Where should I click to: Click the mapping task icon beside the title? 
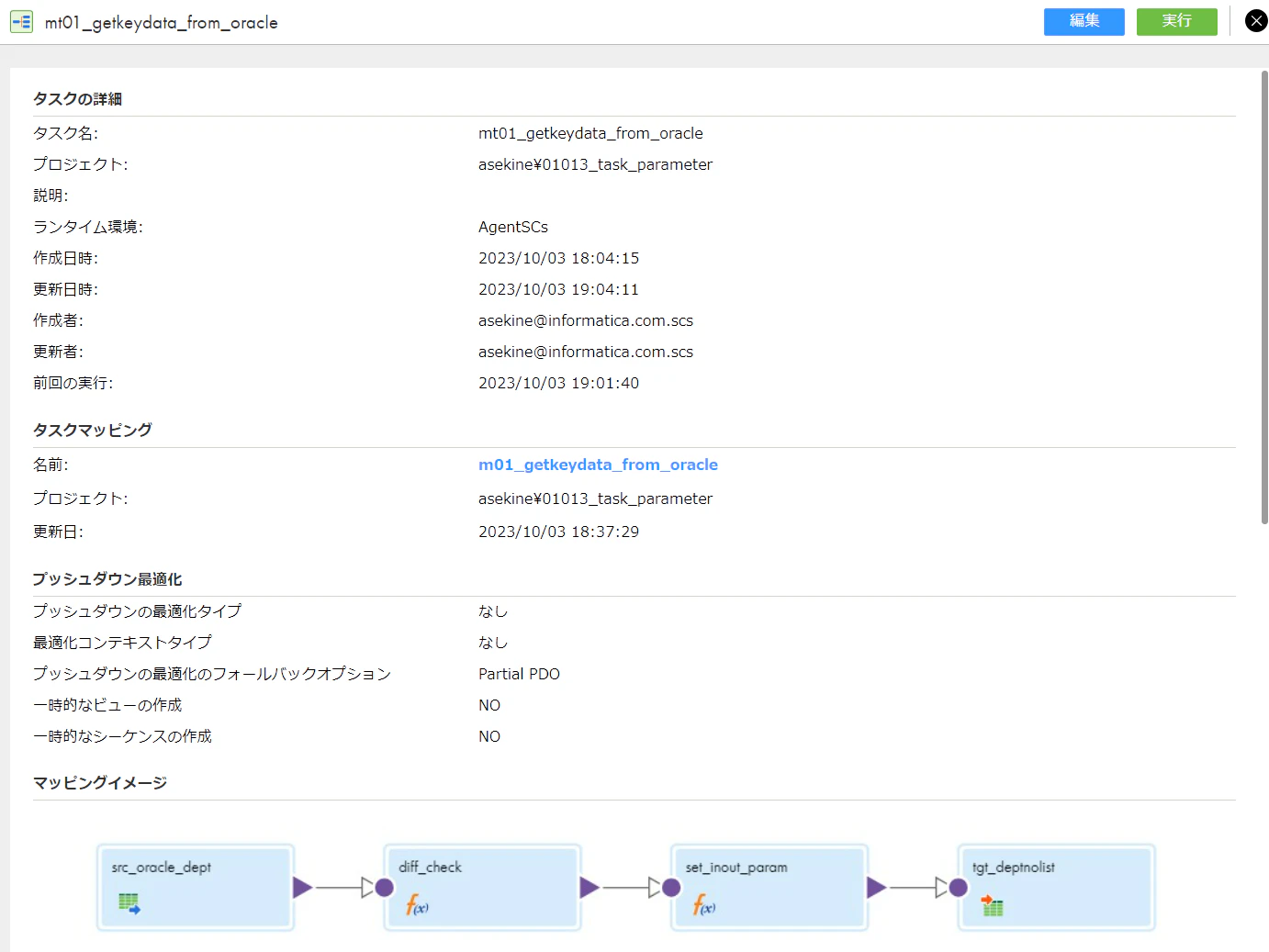pos(22,21)
